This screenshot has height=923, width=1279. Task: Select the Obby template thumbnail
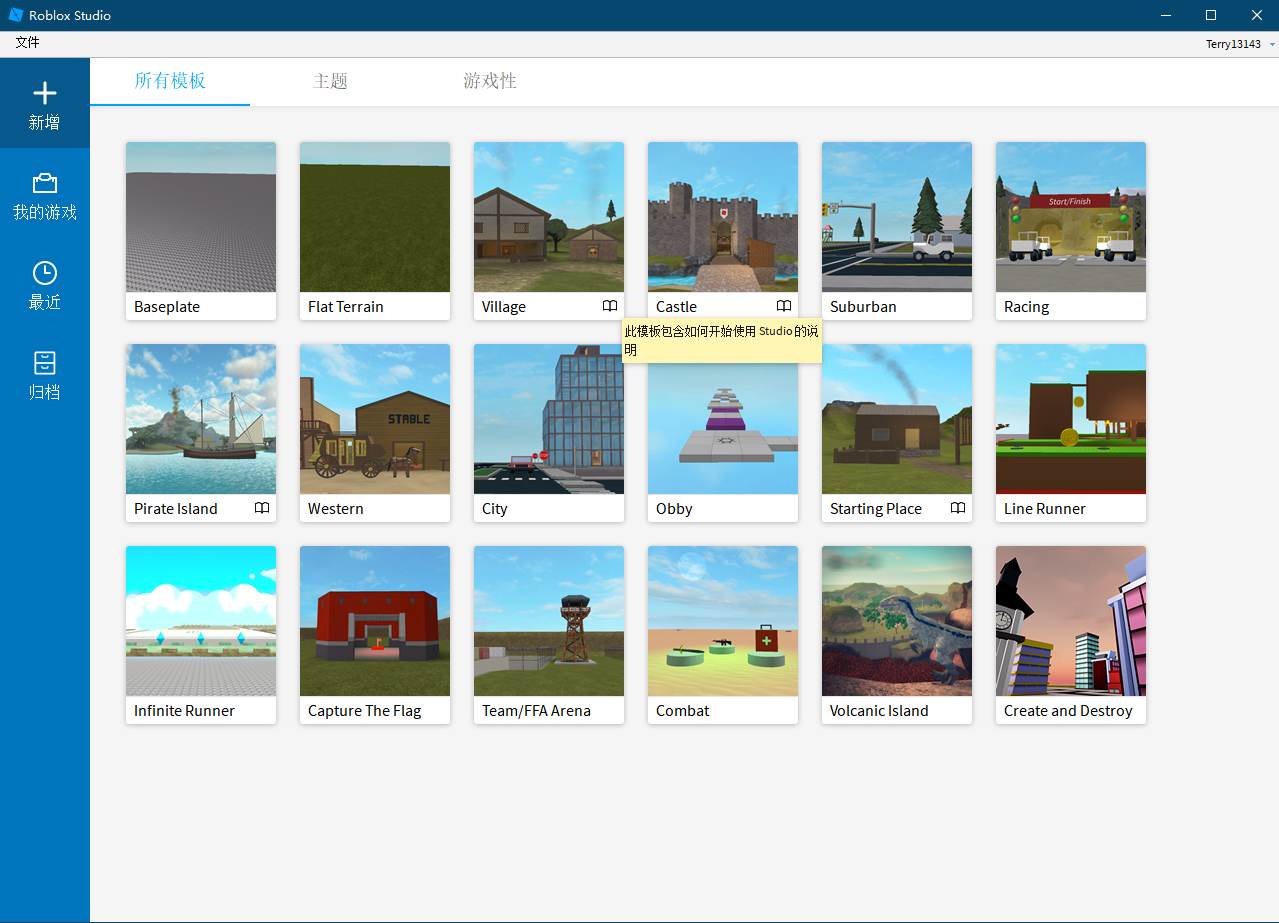click(723, 430)
